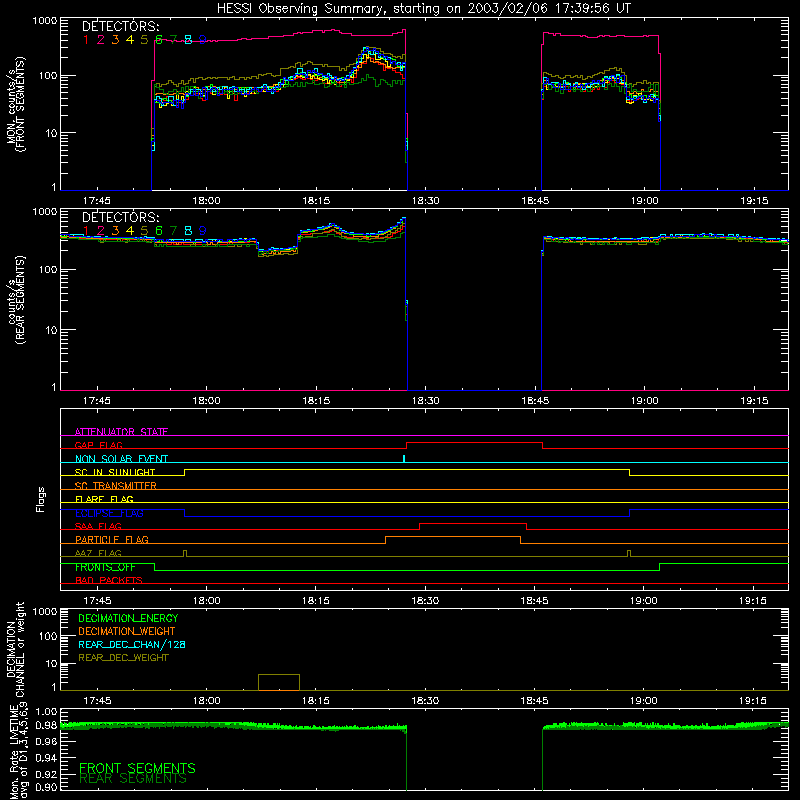
Task: Click red detector 1 in front segments legend
Action: [x=86, y=40]
